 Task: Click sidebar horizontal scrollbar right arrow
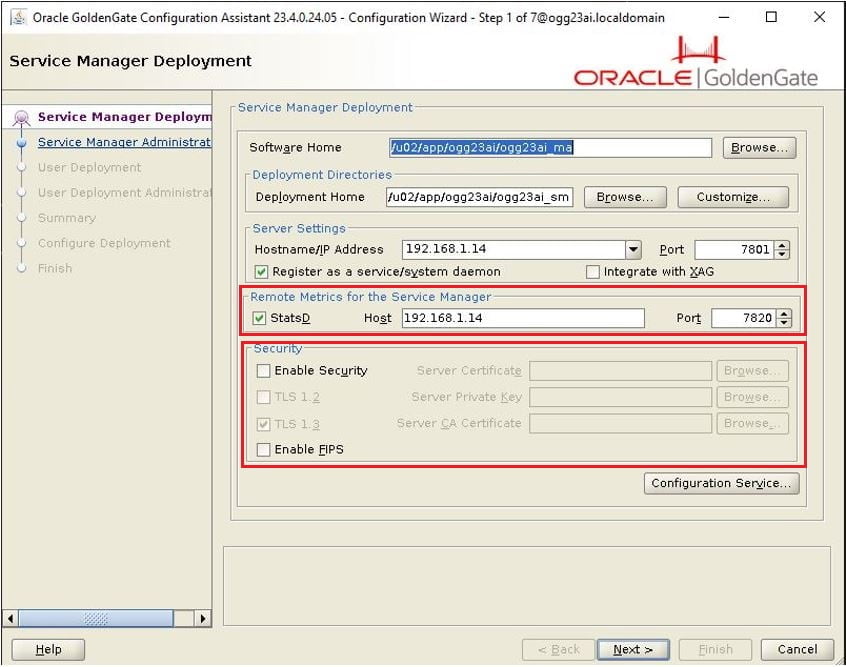click(202, 618)
